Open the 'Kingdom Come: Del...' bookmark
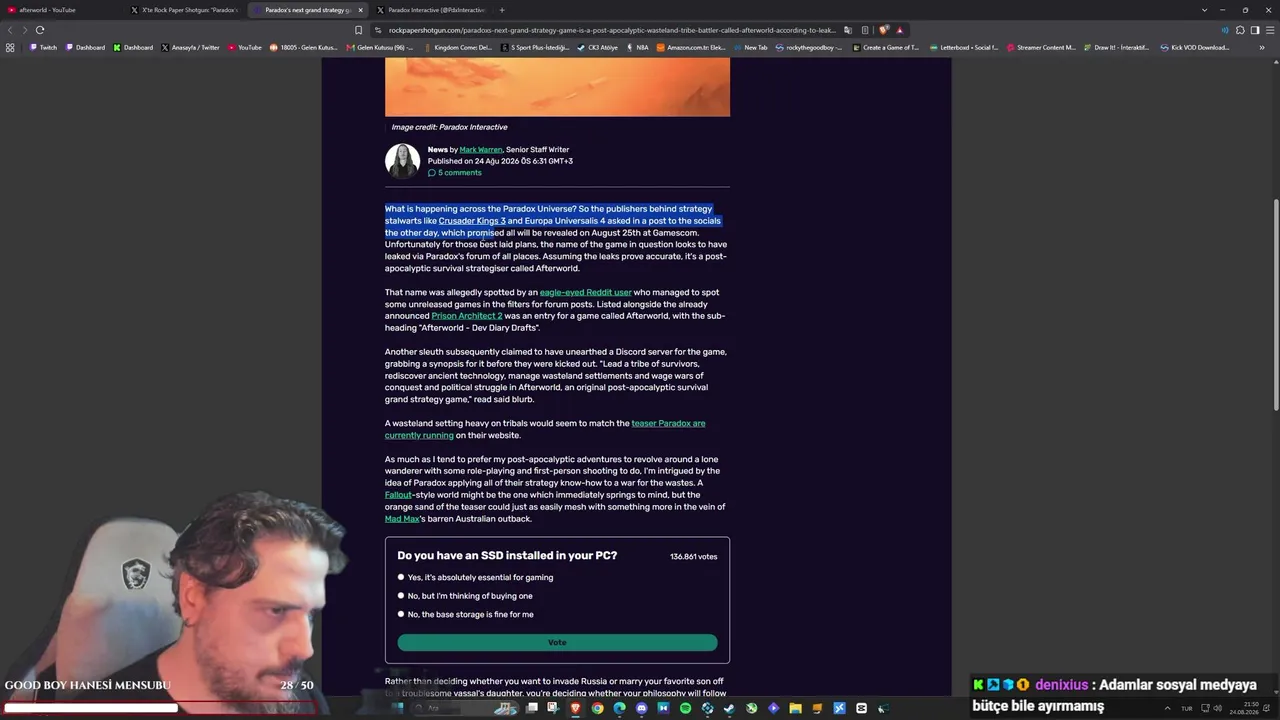Image resolution: width=1280 pixels, height=720 pixels. pos(457,47)
